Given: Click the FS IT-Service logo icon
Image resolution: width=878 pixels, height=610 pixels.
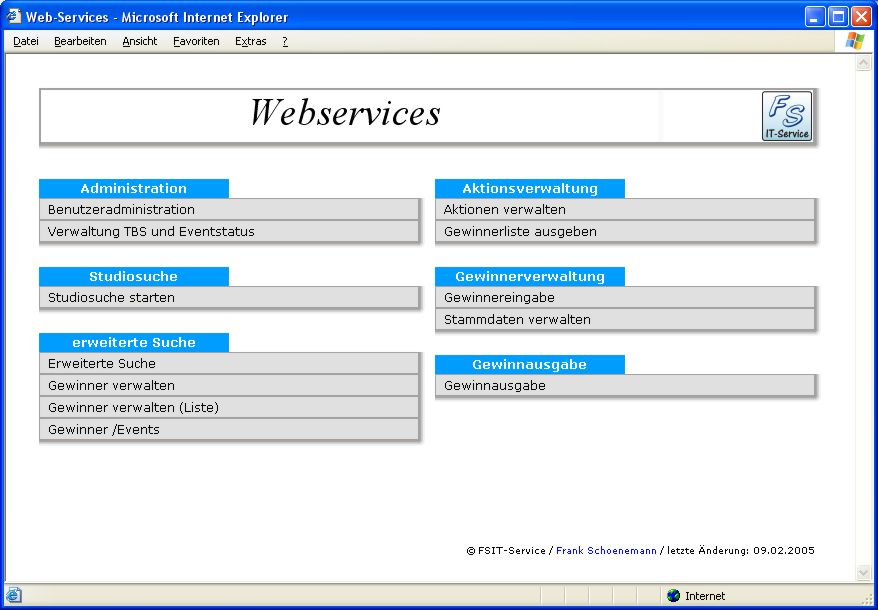Looking at the screenshot, I should (787, 116).
